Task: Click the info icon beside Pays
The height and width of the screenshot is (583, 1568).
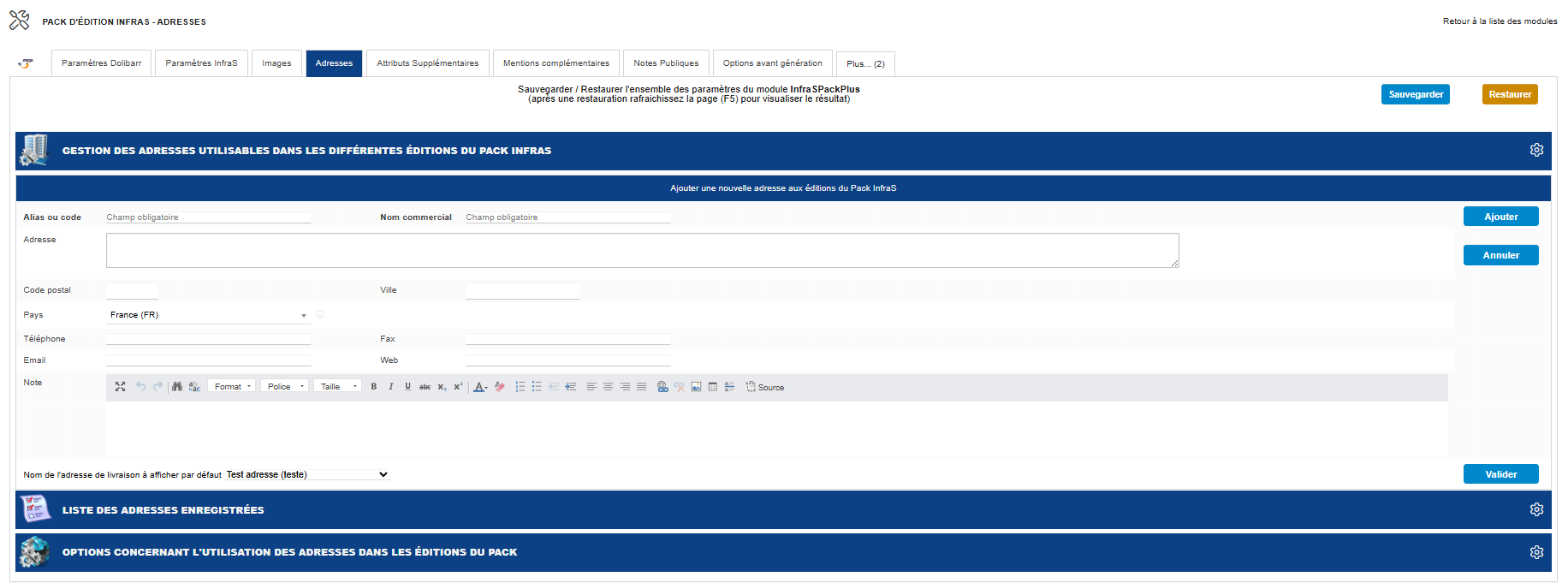Action: 320,315
